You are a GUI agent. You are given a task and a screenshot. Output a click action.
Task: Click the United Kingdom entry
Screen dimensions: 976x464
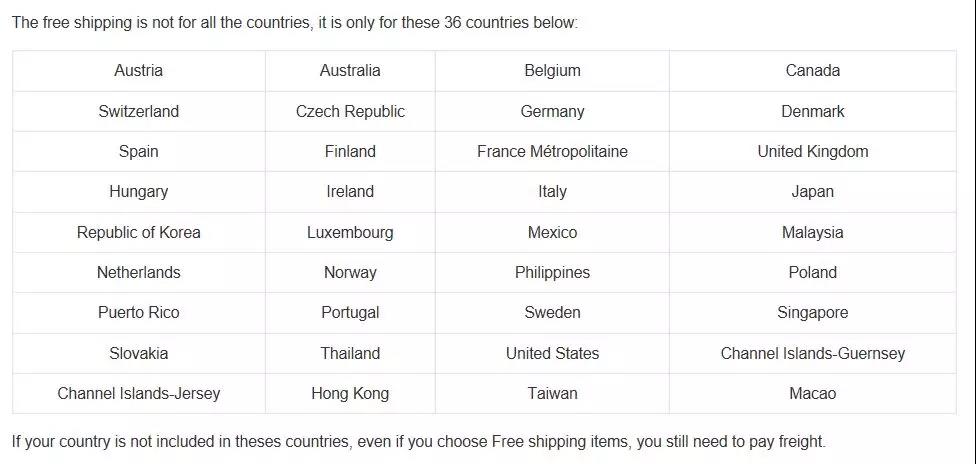[x=812, y=152]
